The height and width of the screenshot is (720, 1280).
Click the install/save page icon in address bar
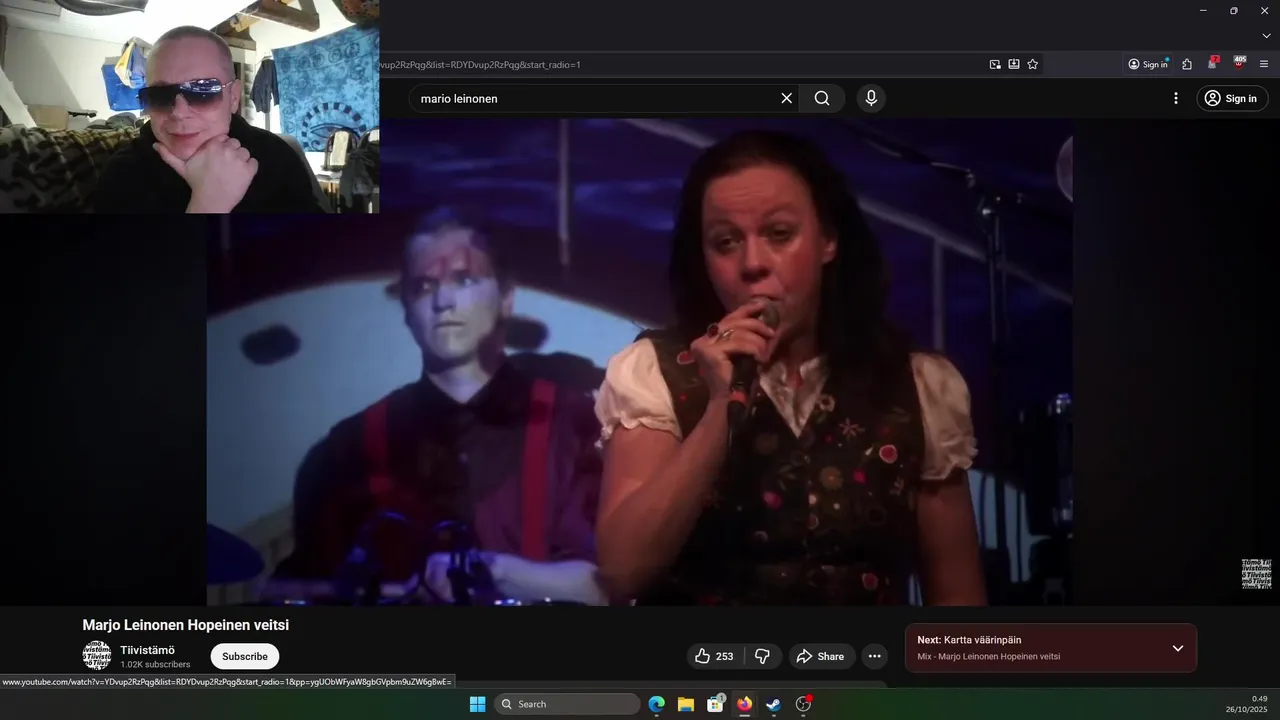1014,64
